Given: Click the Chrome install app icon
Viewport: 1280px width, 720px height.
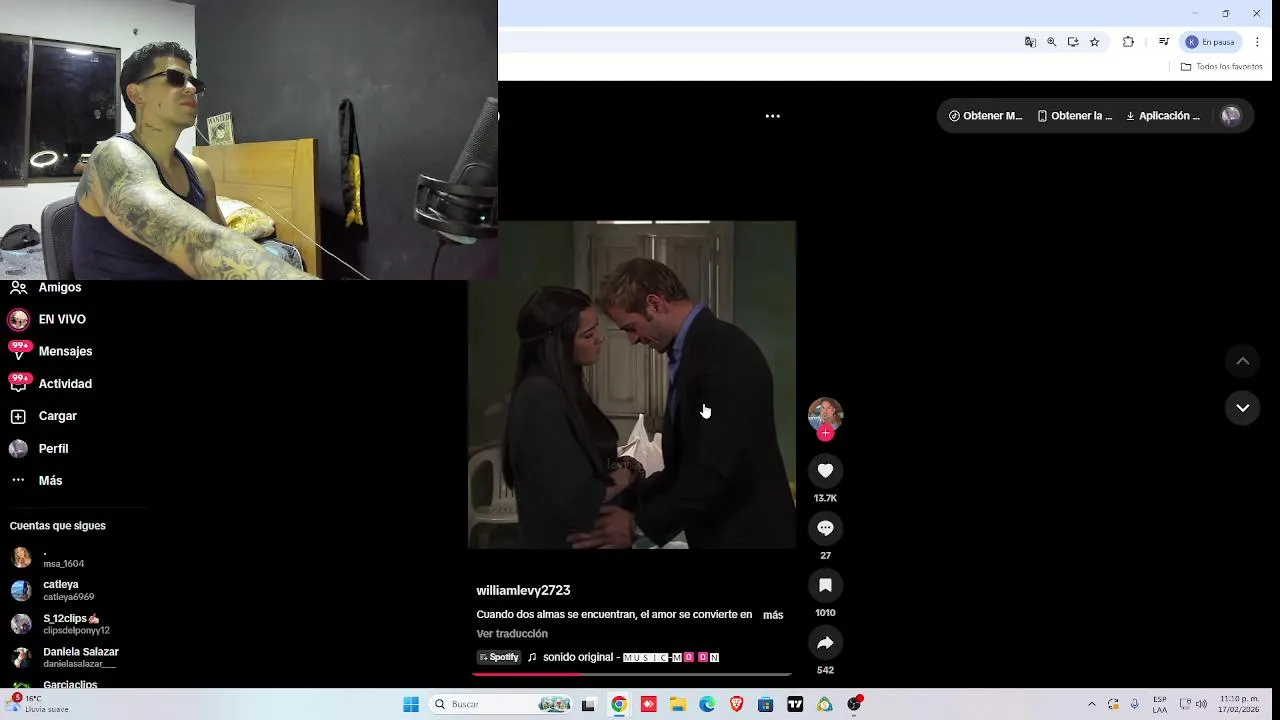Looking at the screenshot, I should click(x=1073, y=42).
